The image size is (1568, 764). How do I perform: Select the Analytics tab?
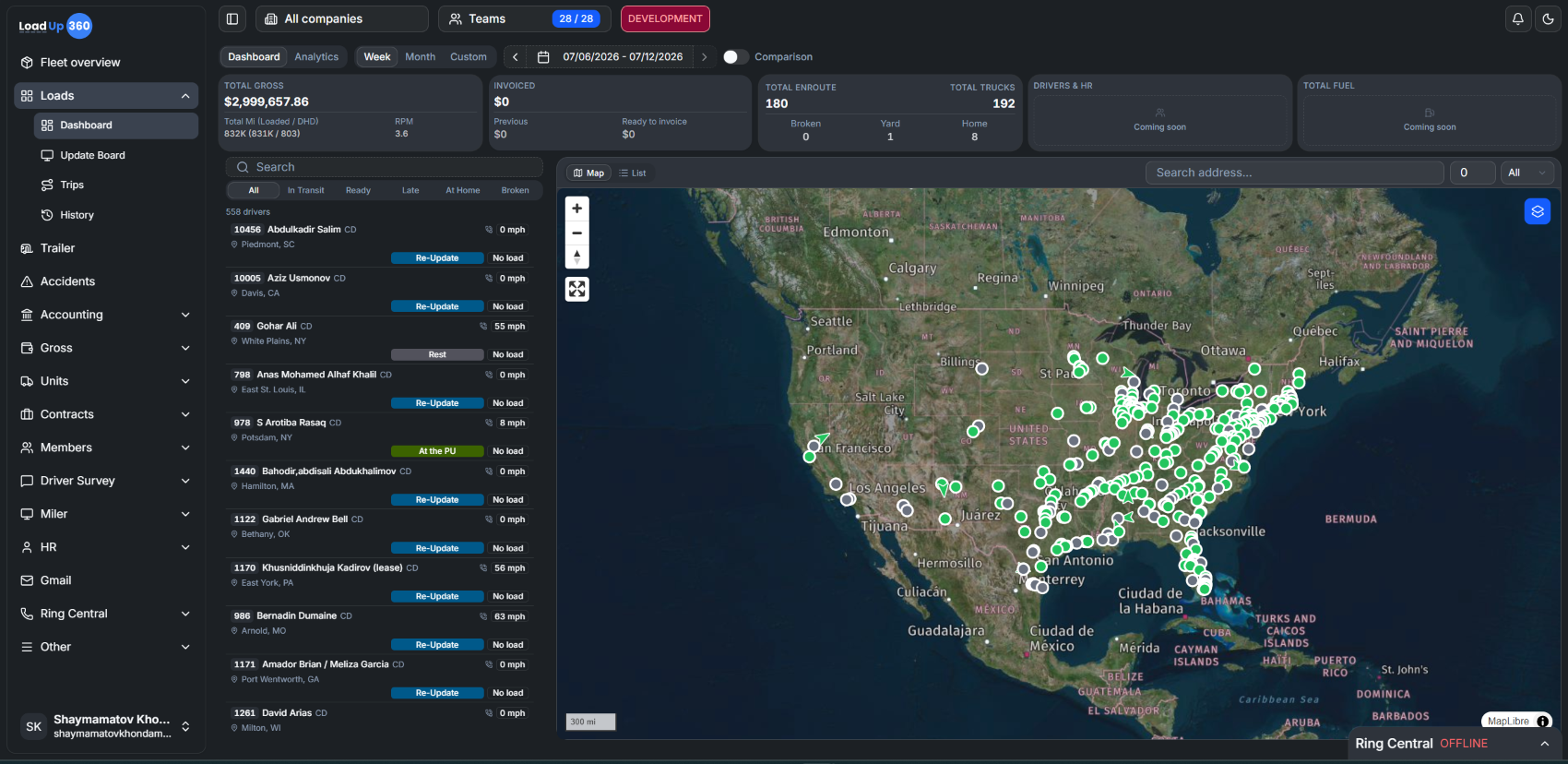316,57
